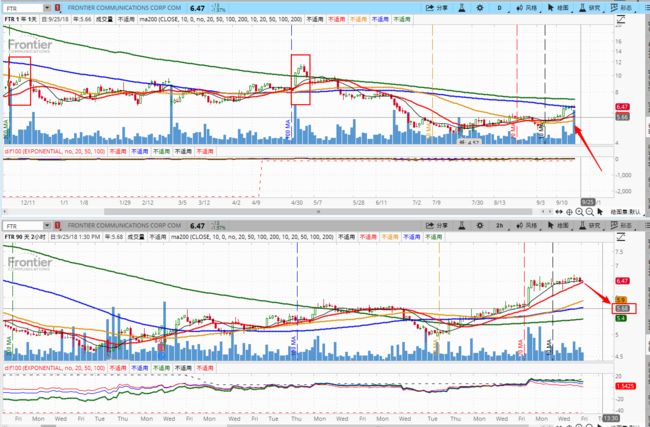Open the 绘图集 默认 drawing set selector
The width and height of the screenshot is (650, 427).
point(626,212)
